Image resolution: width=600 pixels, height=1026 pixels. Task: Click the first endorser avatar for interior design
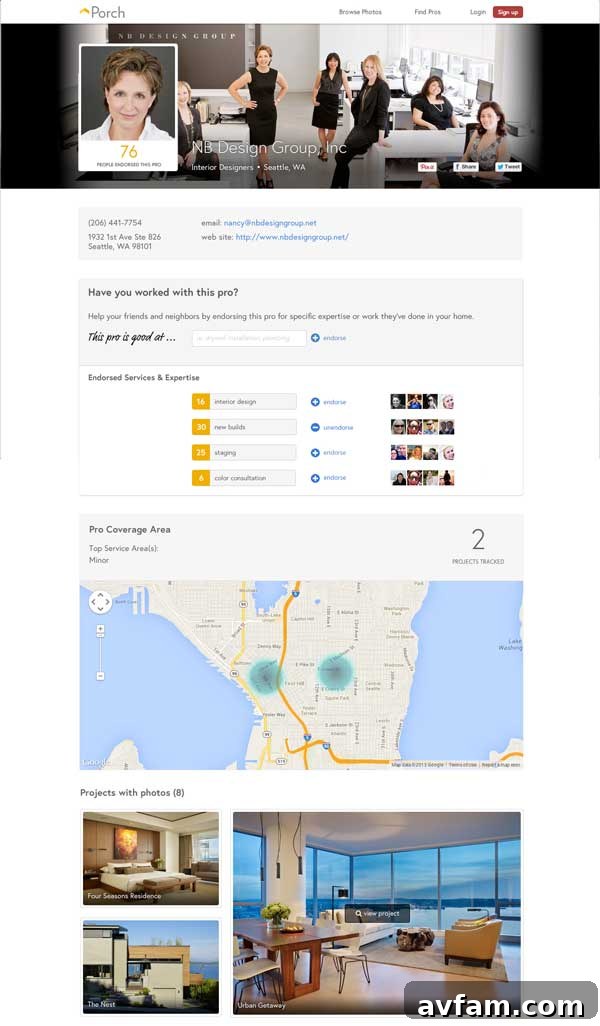[x=398, y=402]
